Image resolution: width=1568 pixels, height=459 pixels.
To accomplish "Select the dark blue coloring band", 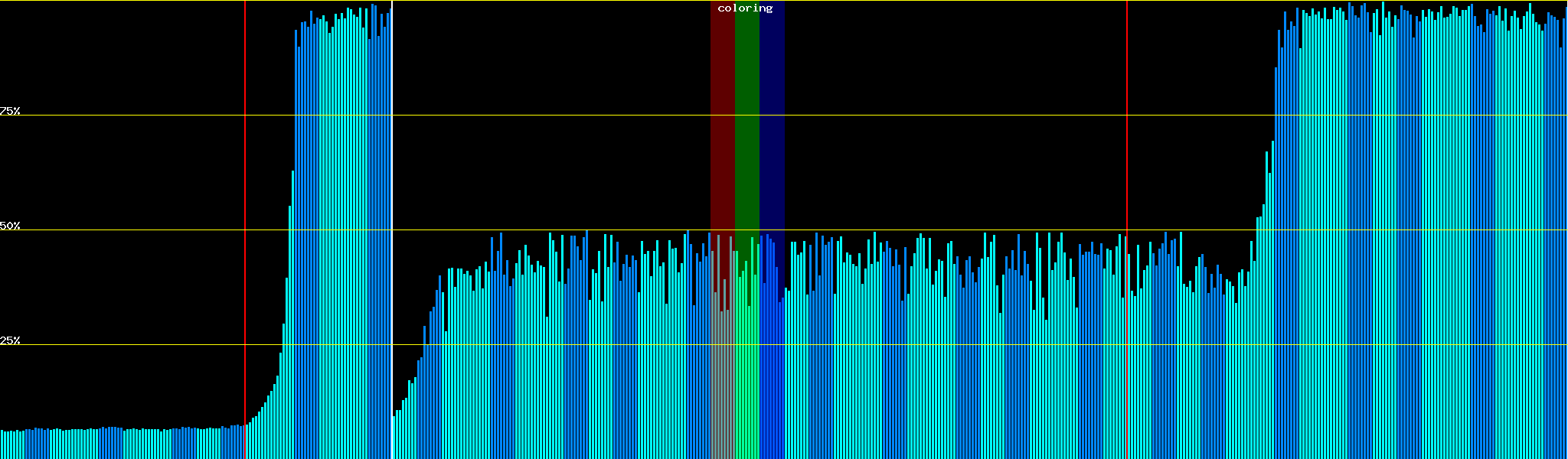I will (772, 115).
